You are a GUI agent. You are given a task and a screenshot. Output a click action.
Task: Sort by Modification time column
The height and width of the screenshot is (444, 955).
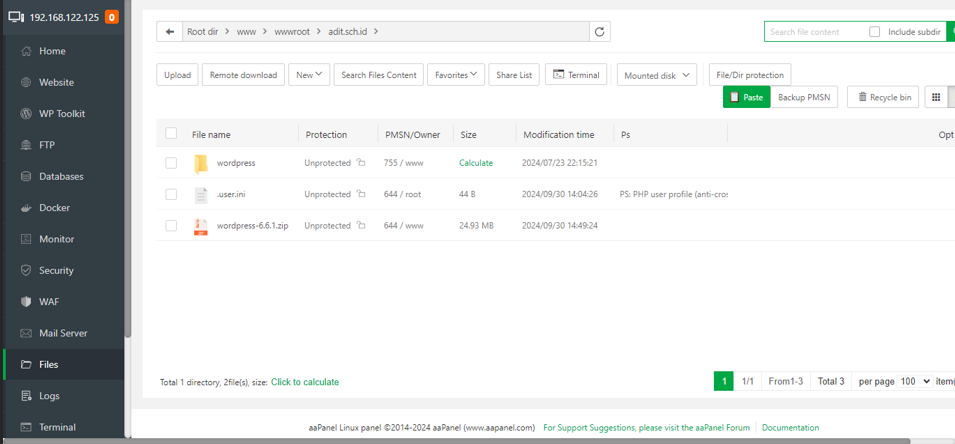click(559, 135)
